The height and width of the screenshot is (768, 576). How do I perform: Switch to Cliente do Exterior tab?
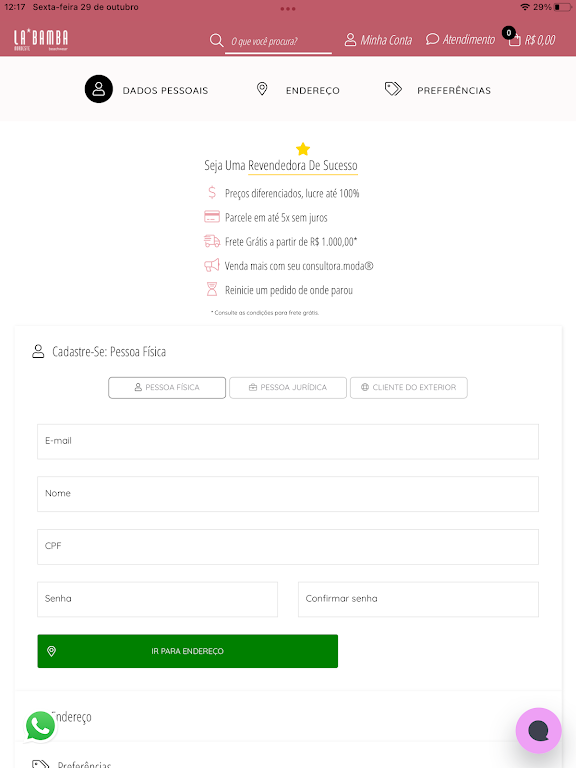[408, 387]
